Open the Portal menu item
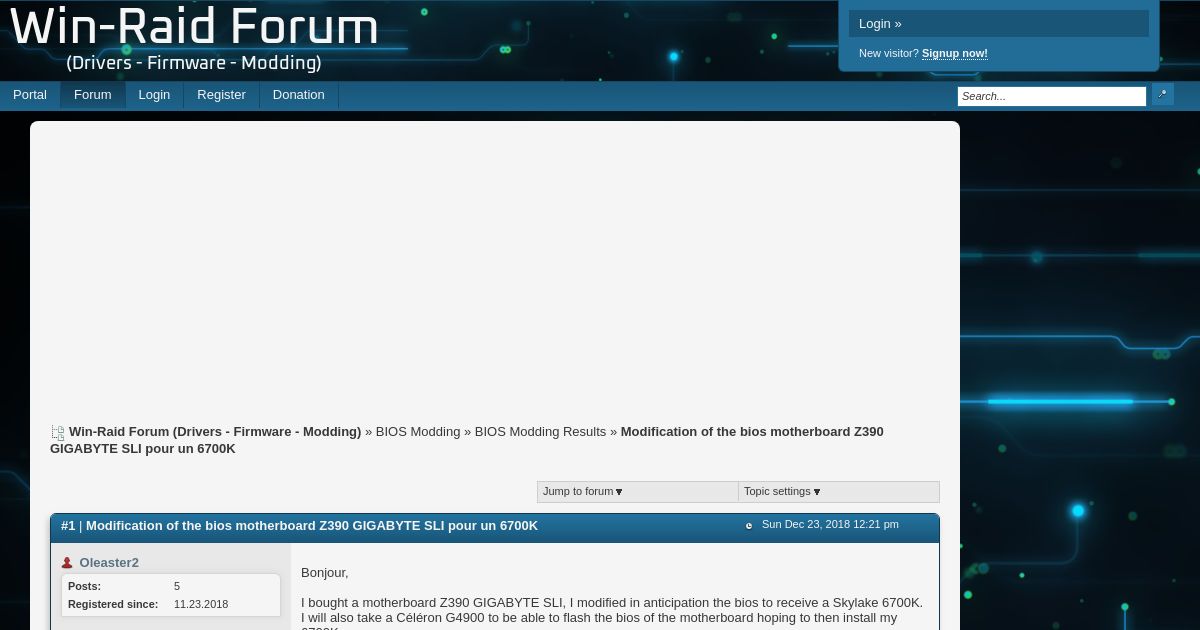 pos(30,95)
